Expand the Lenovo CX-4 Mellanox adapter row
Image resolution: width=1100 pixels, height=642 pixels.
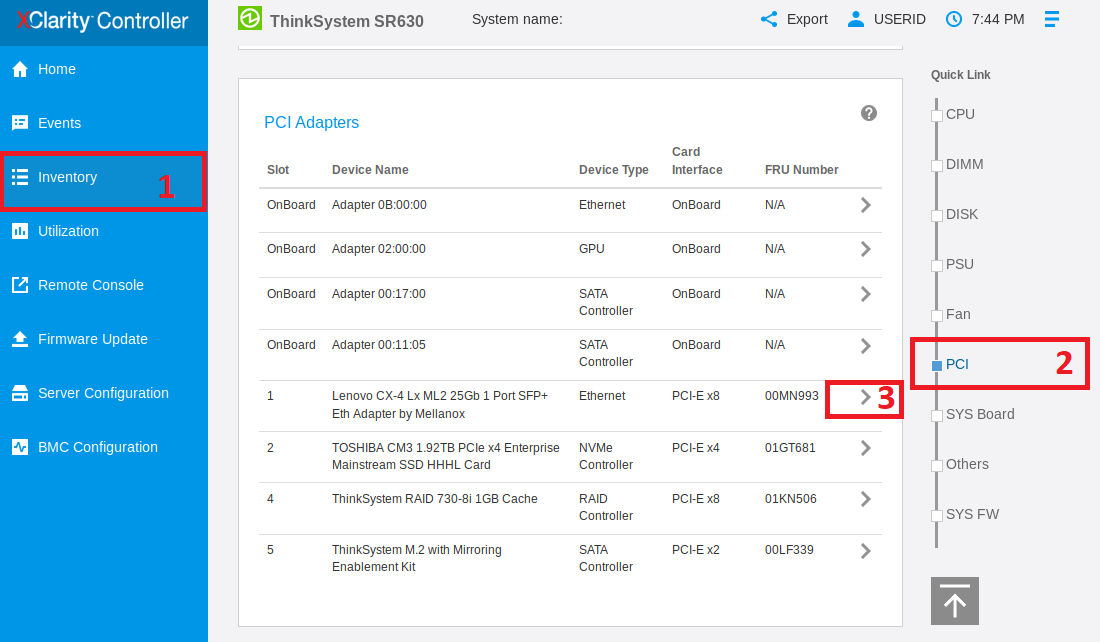(865, 397)
